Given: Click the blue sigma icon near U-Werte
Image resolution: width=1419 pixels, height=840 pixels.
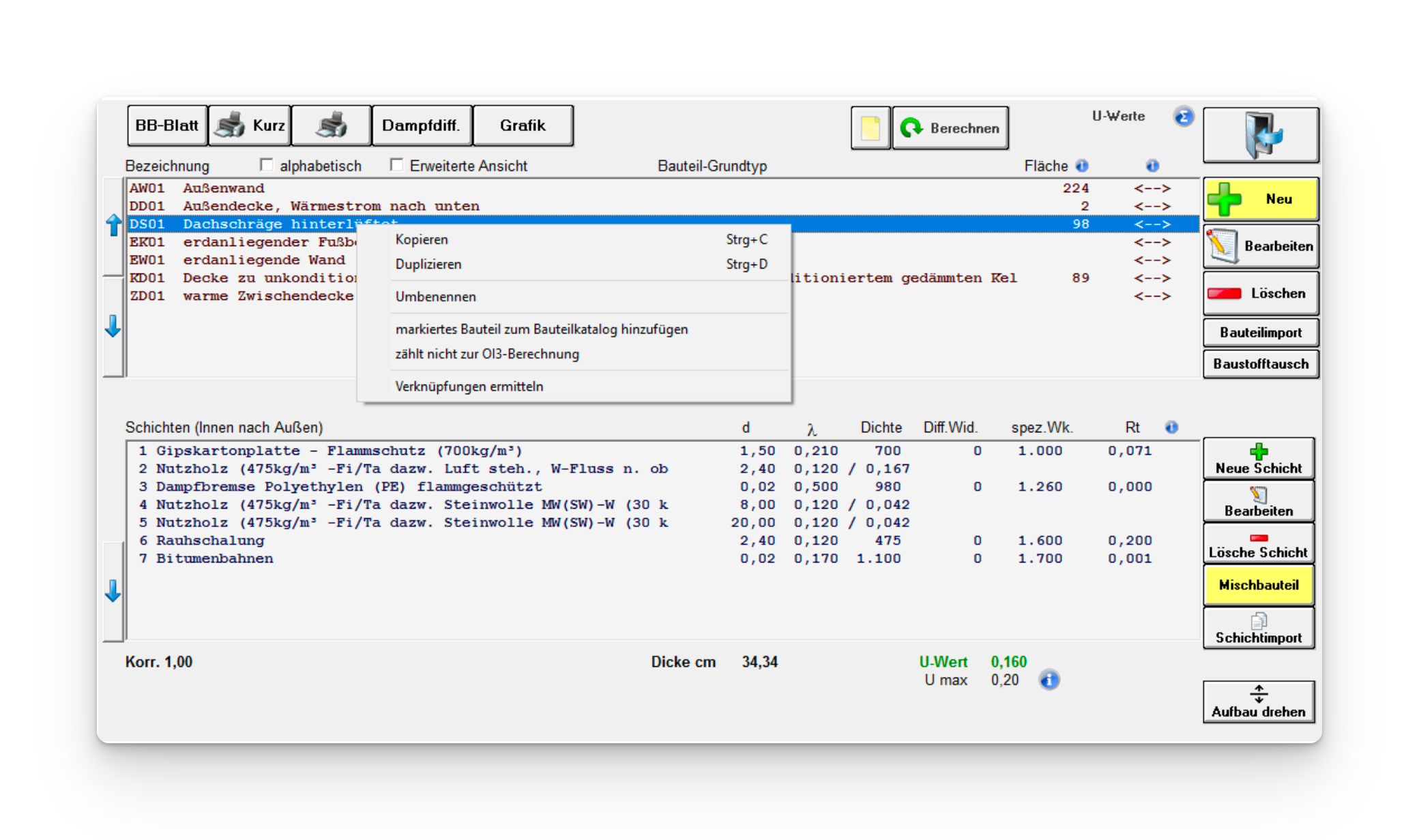Looking at the screenshot, I should pos(1184,117).
